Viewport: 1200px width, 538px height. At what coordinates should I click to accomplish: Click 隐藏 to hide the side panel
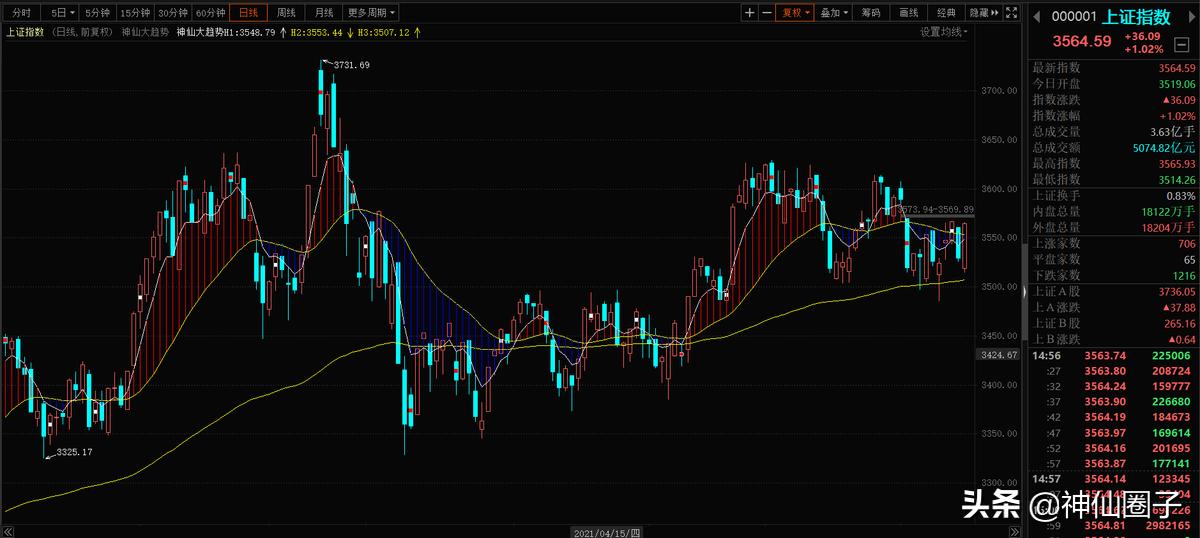click(x=984, y=13)
